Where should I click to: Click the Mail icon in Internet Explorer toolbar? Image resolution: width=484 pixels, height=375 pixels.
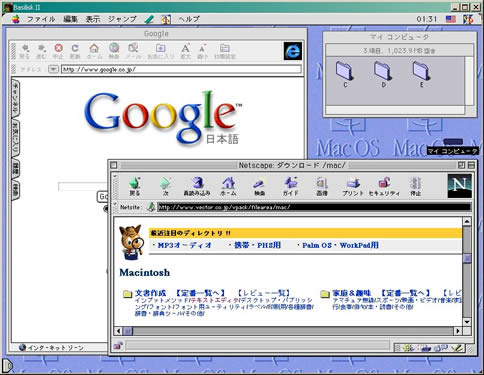(x=133, y=48)
